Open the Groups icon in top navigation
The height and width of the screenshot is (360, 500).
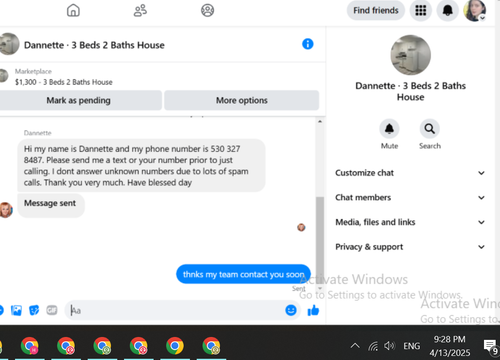[207, 10]
